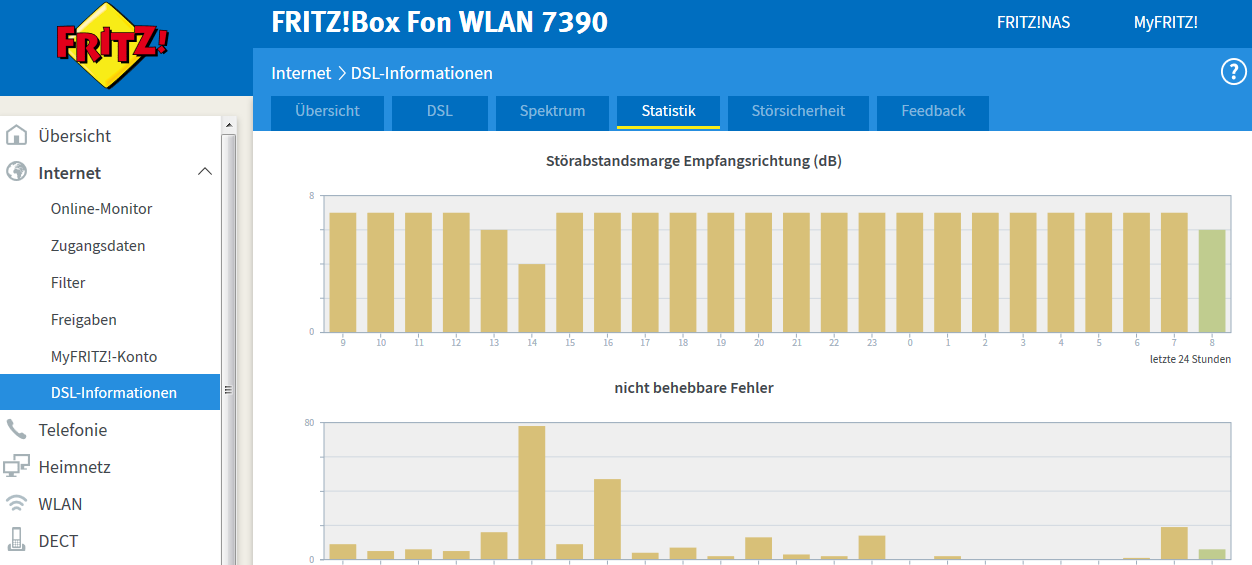The width and height of the screenshot is (1252, 565).
Task: Switch to the Übersicht tab
Action: [x=327, y=112]
